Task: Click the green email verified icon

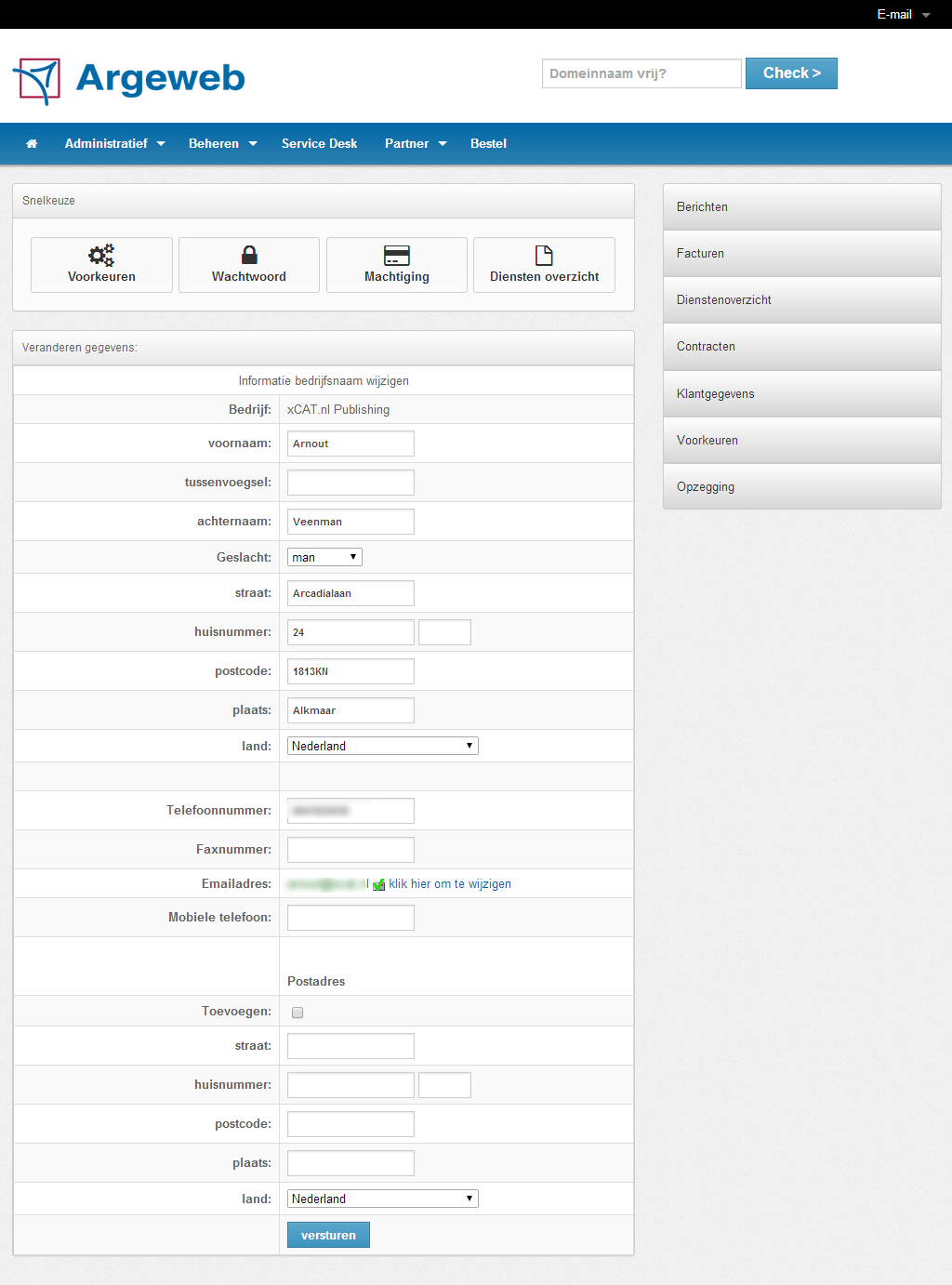Action: [378, 885]
